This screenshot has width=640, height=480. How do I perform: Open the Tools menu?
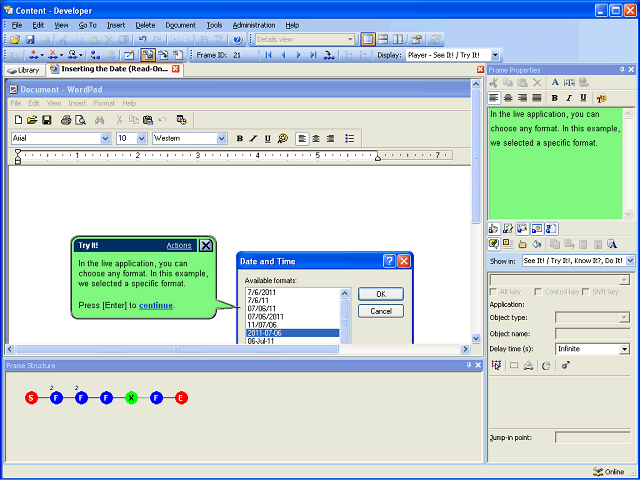214,25
